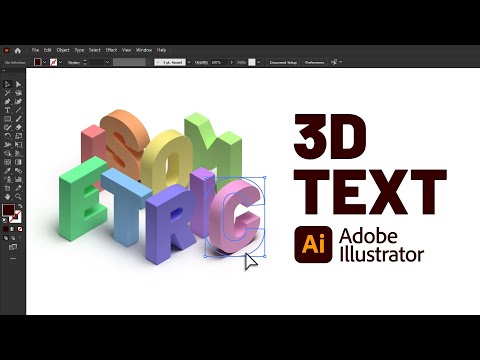Click the Preferences button
The height and width of the screenshot is (360, 480).
(x=314, y=62)
